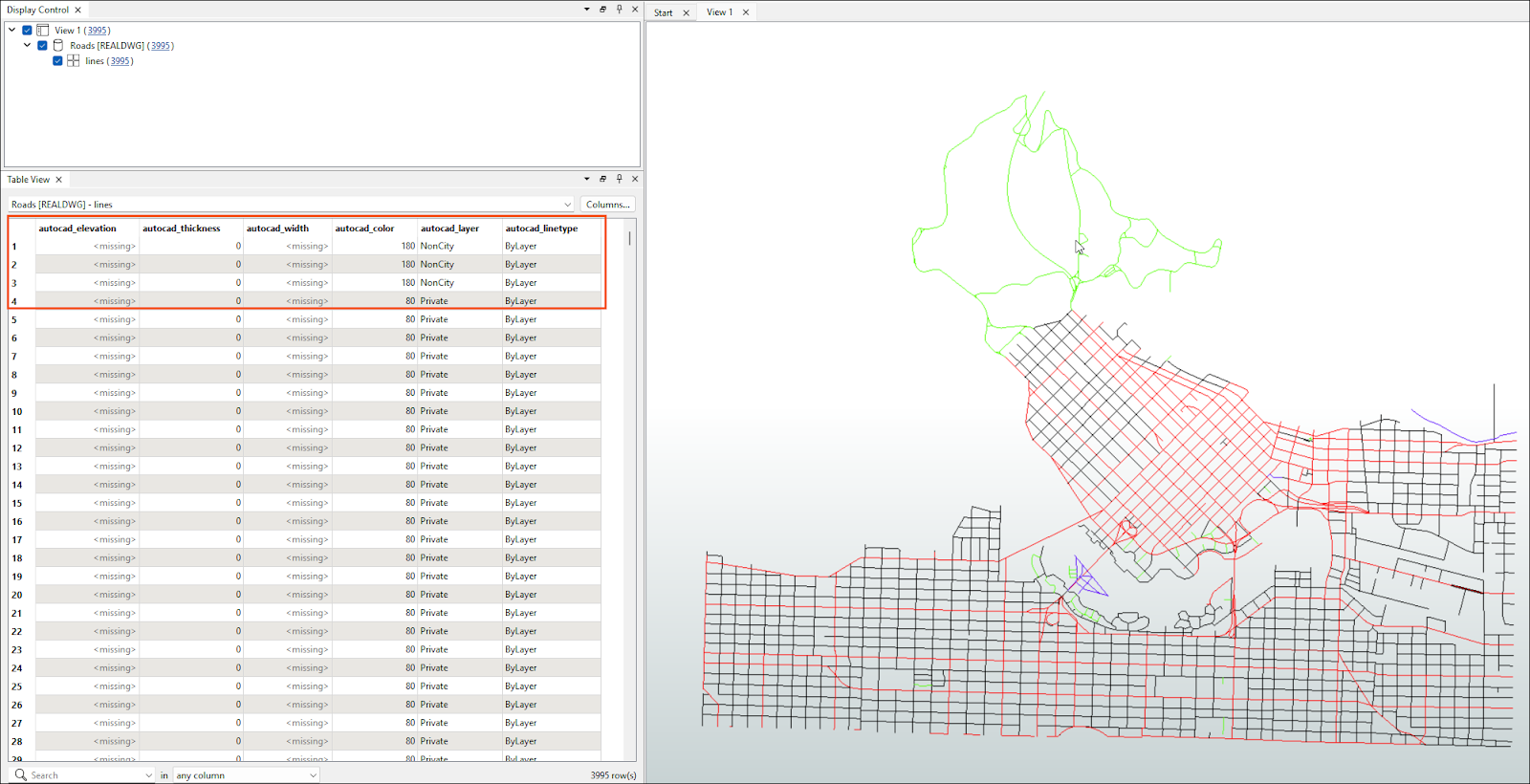Viewport: 1530px width, 784px height.
Task: Toggle View 1 checkbox
Action: pos(28,31)
